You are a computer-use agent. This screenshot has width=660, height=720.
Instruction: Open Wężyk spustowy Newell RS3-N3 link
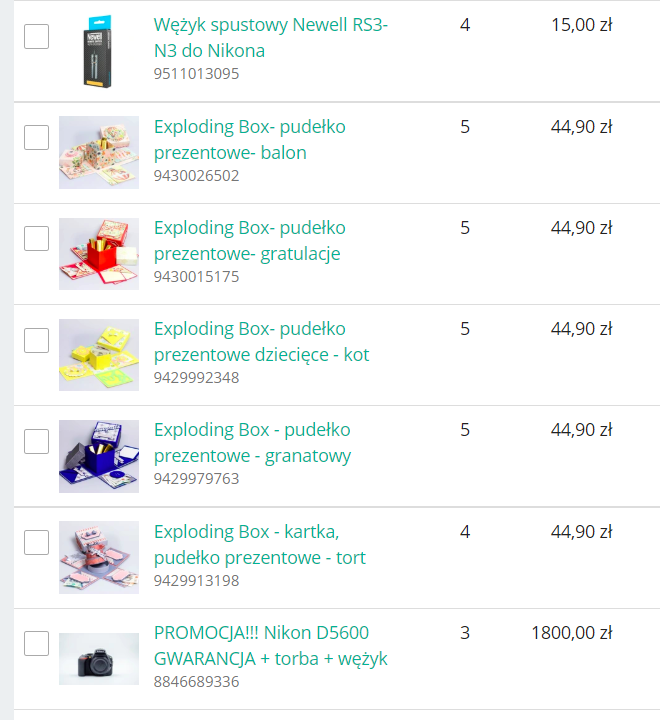click(x=270, y=38)
